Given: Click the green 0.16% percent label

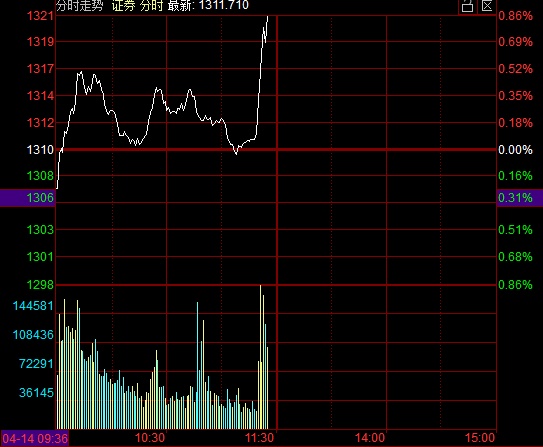Looking at the screenshot, I should coord(515,176).
